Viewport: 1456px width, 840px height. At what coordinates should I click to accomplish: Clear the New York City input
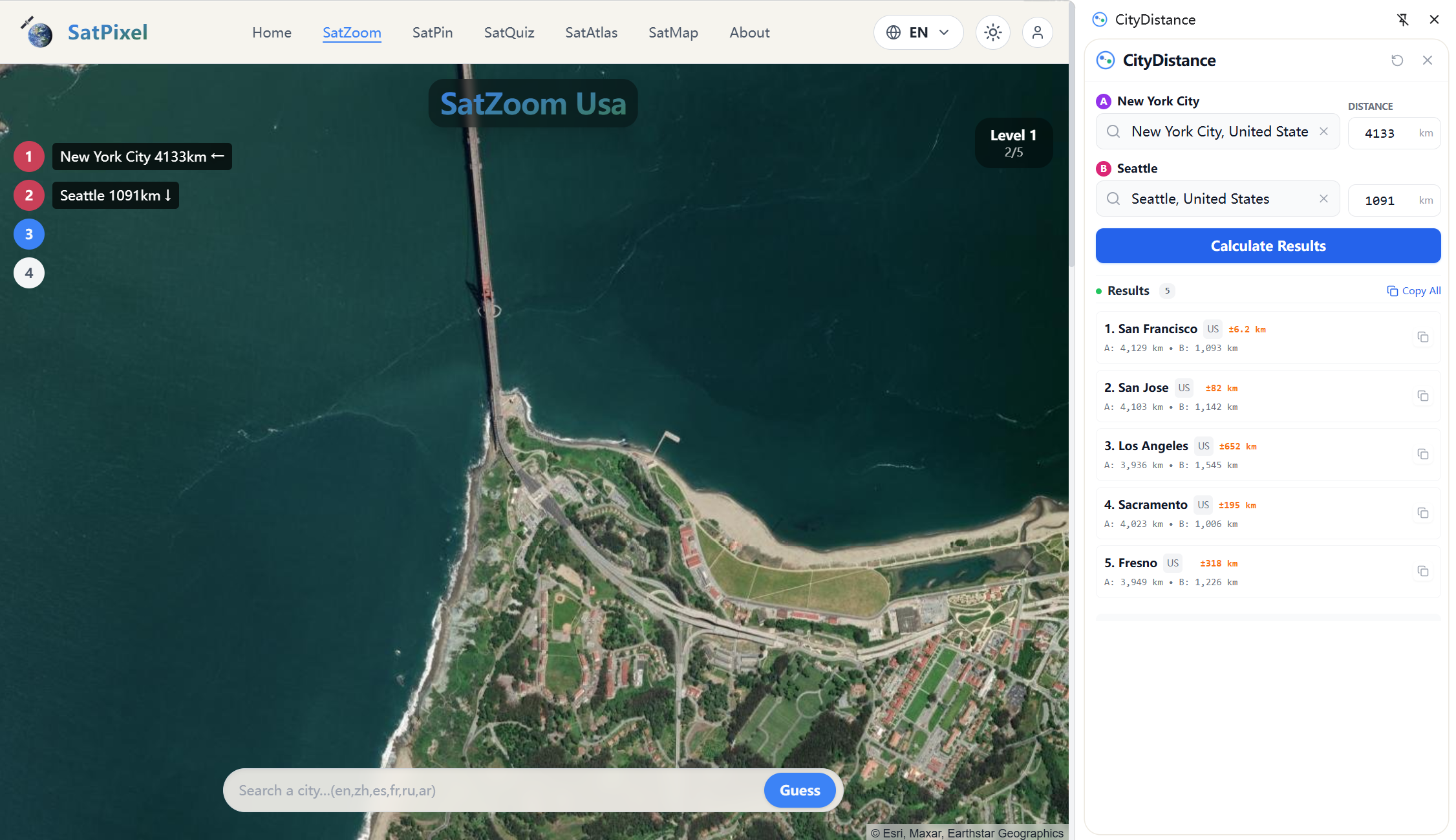point(1323,131)
